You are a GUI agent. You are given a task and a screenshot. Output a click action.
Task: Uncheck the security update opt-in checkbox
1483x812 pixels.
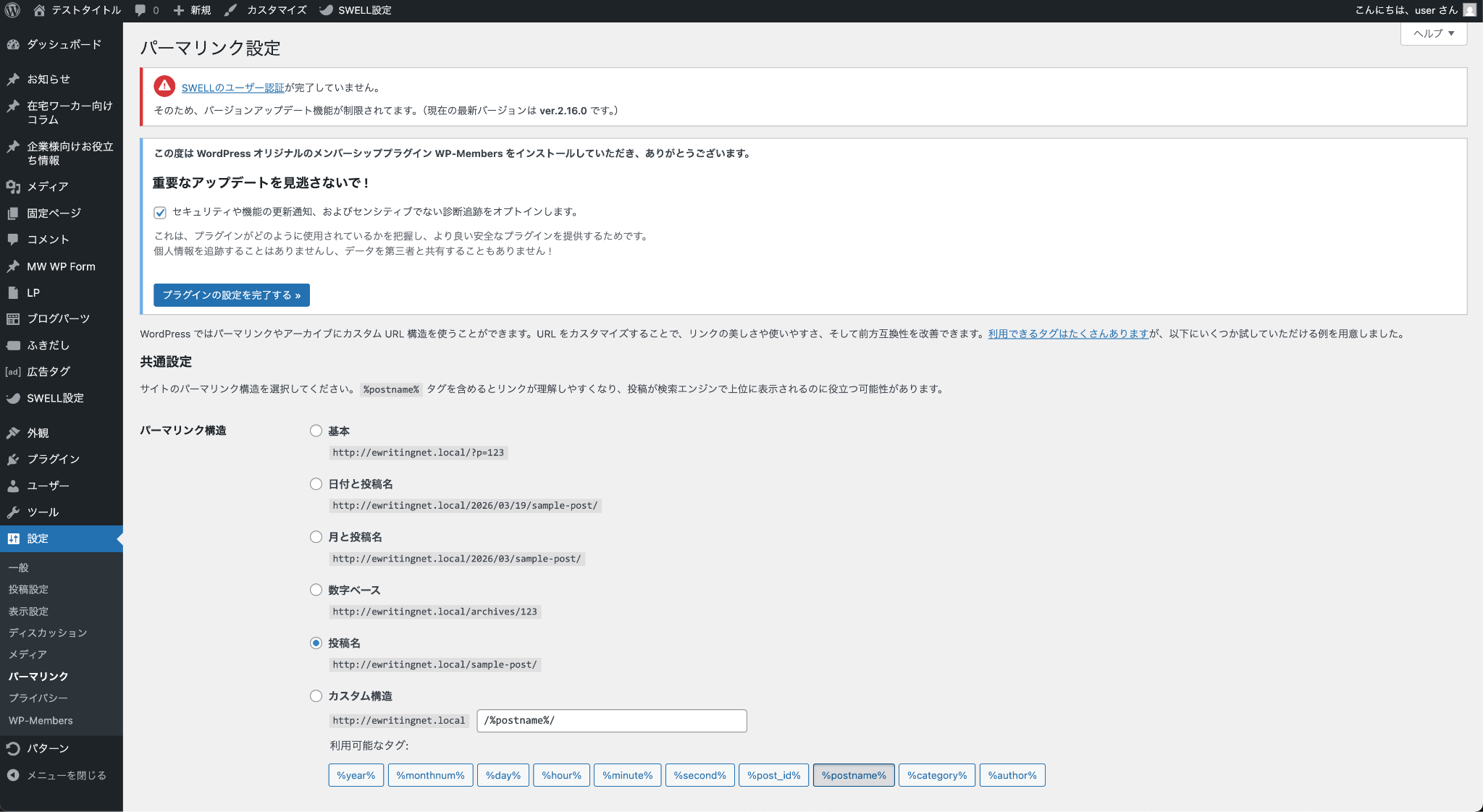point(160,212)
